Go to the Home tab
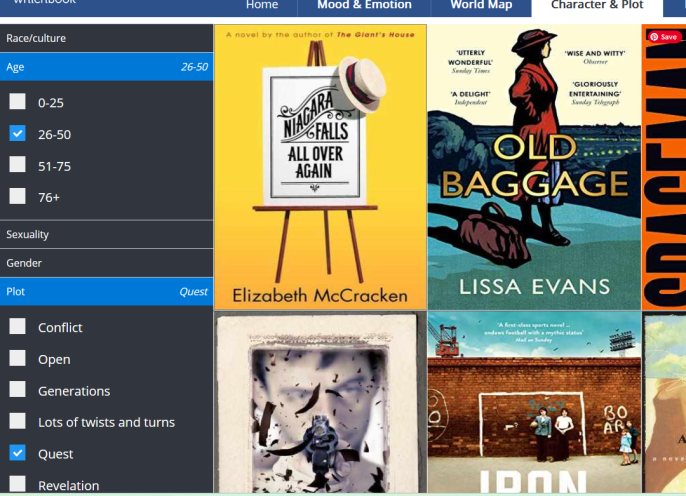686x496 pixels. pyautogui.click(x=262, y=6)
